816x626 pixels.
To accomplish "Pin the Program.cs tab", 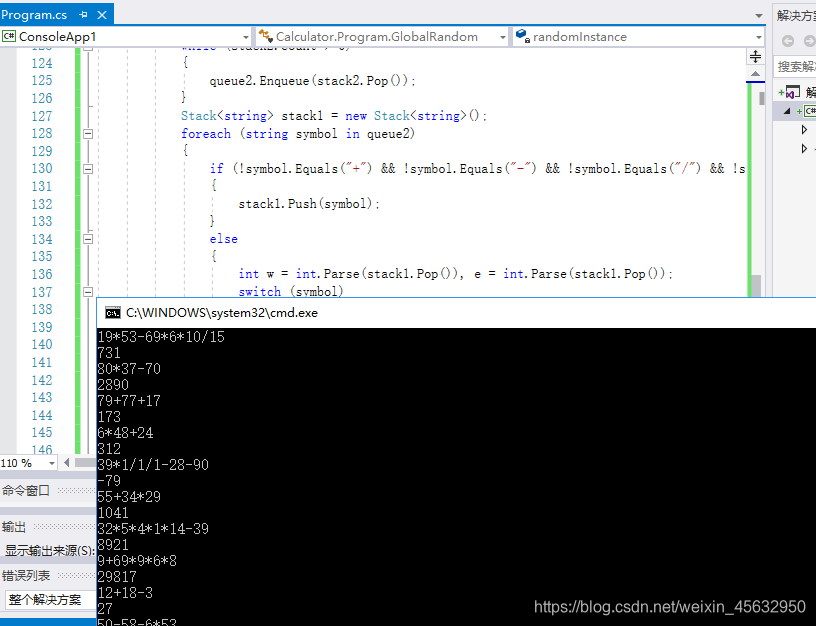I will pyautogui.click(x=83, y=15).
